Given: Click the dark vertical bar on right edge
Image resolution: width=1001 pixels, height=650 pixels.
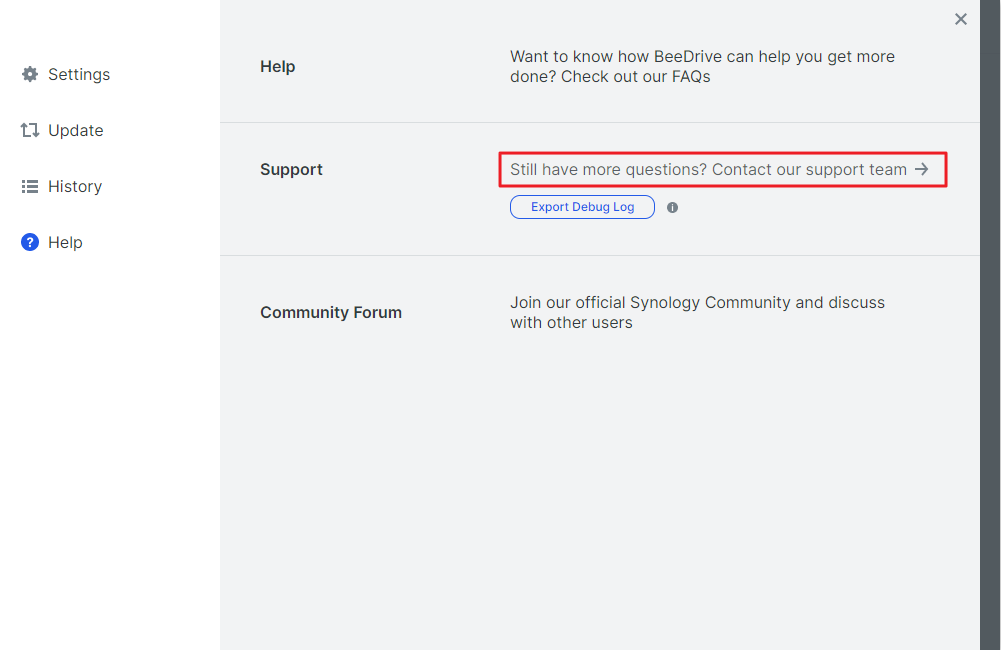Looking at the screenshot, I should pos(990,325).
